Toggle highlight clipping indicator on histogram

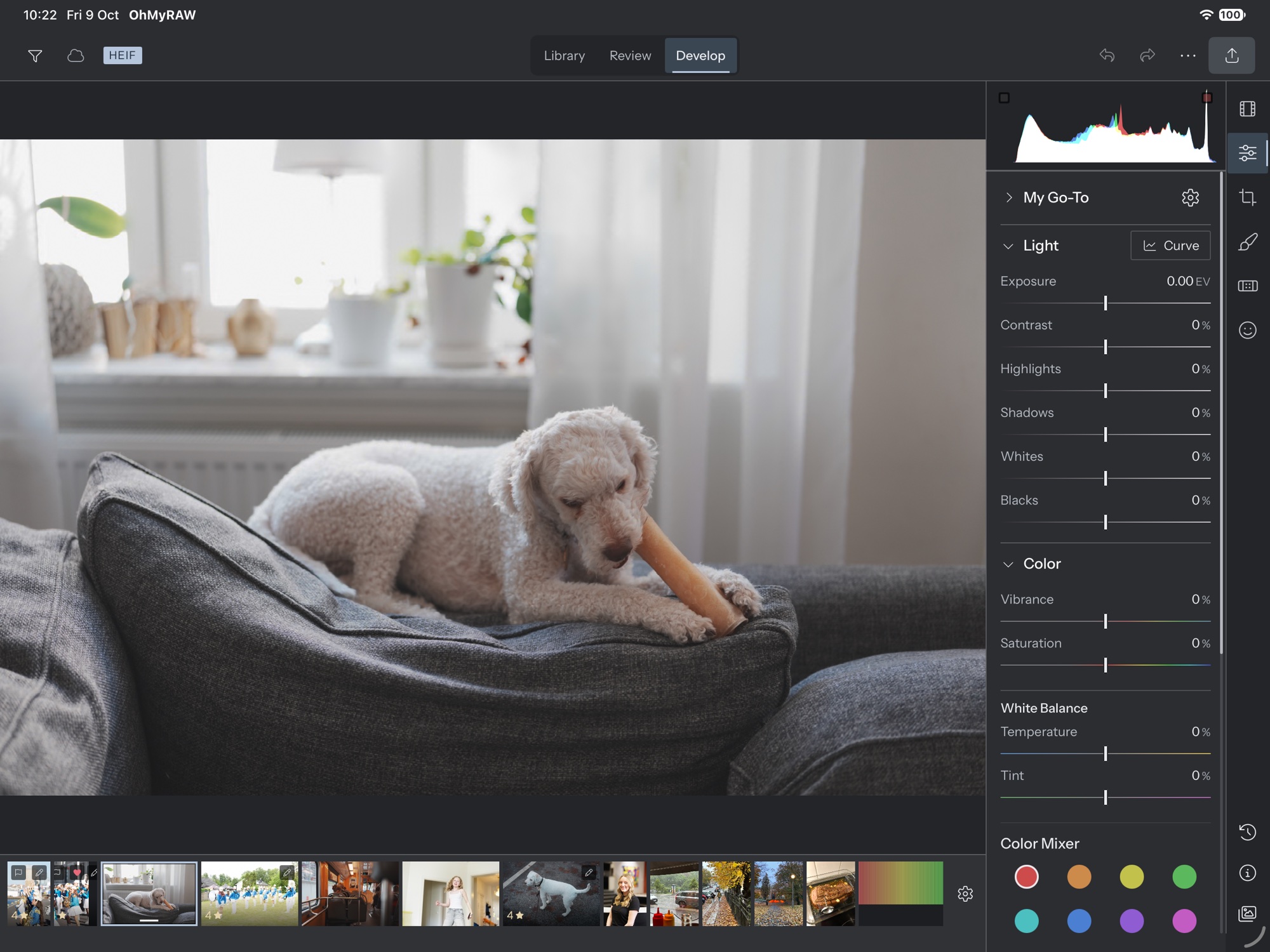(x=1207, y=98)
